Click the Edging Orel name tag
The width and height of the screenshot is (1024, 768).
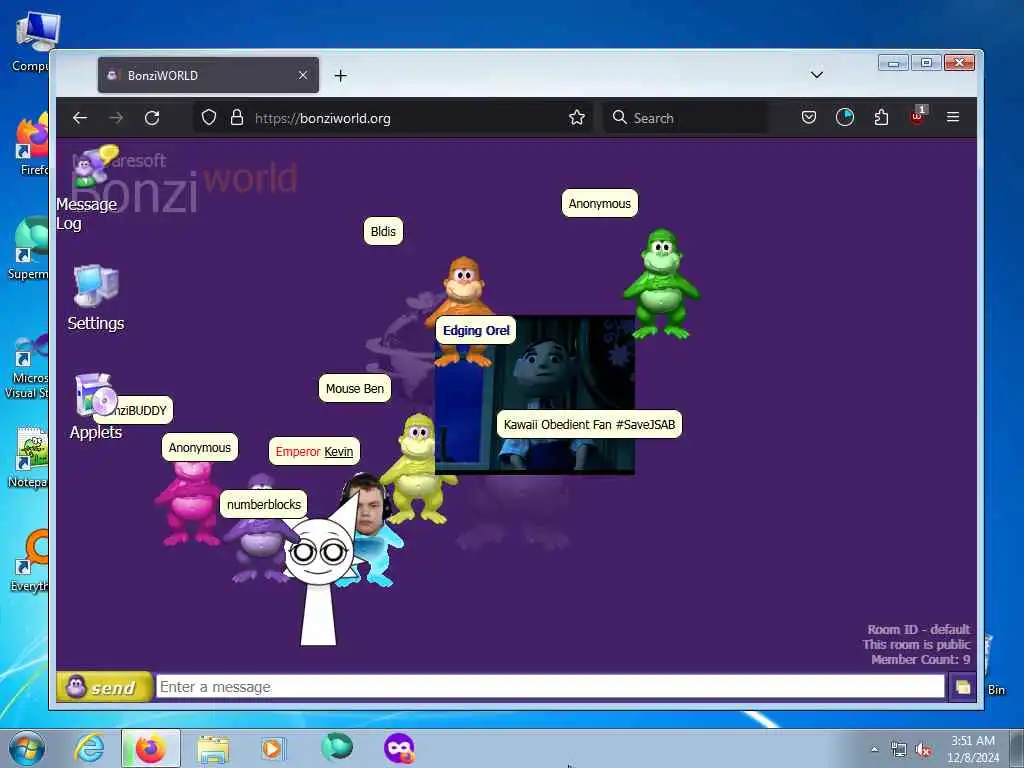[476, 330]
